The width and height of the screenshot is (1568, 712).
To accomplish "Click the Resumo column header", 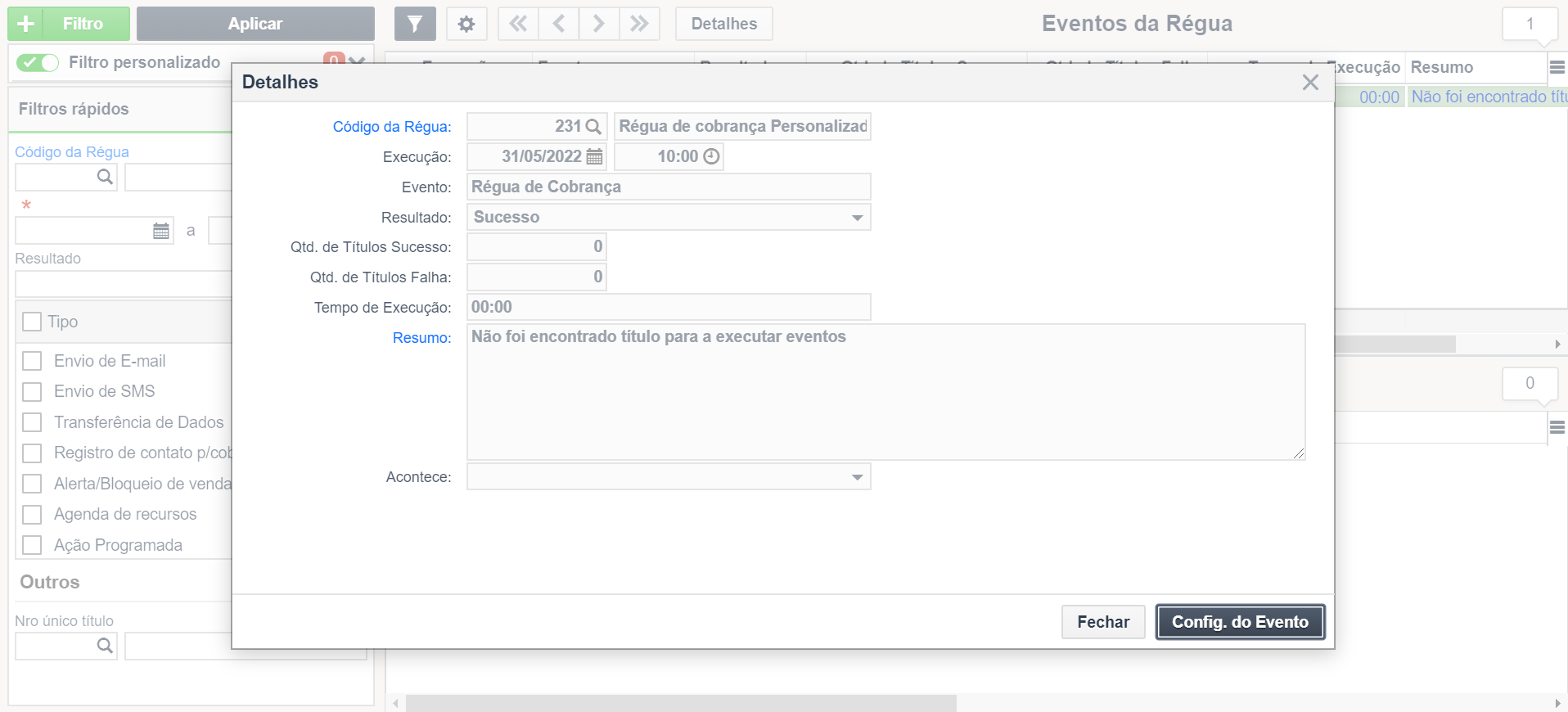I will pos(1441,68).
